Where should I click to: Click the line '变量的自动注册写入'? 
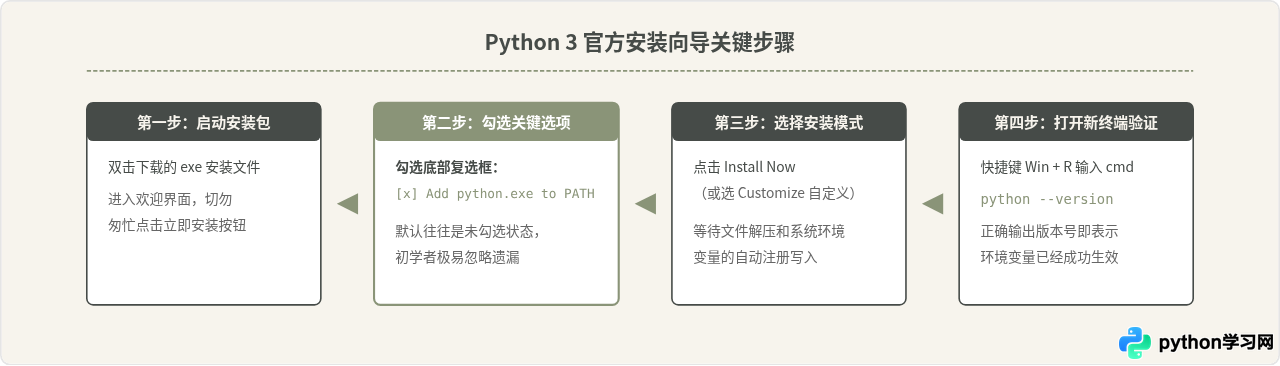coord(755,257)
